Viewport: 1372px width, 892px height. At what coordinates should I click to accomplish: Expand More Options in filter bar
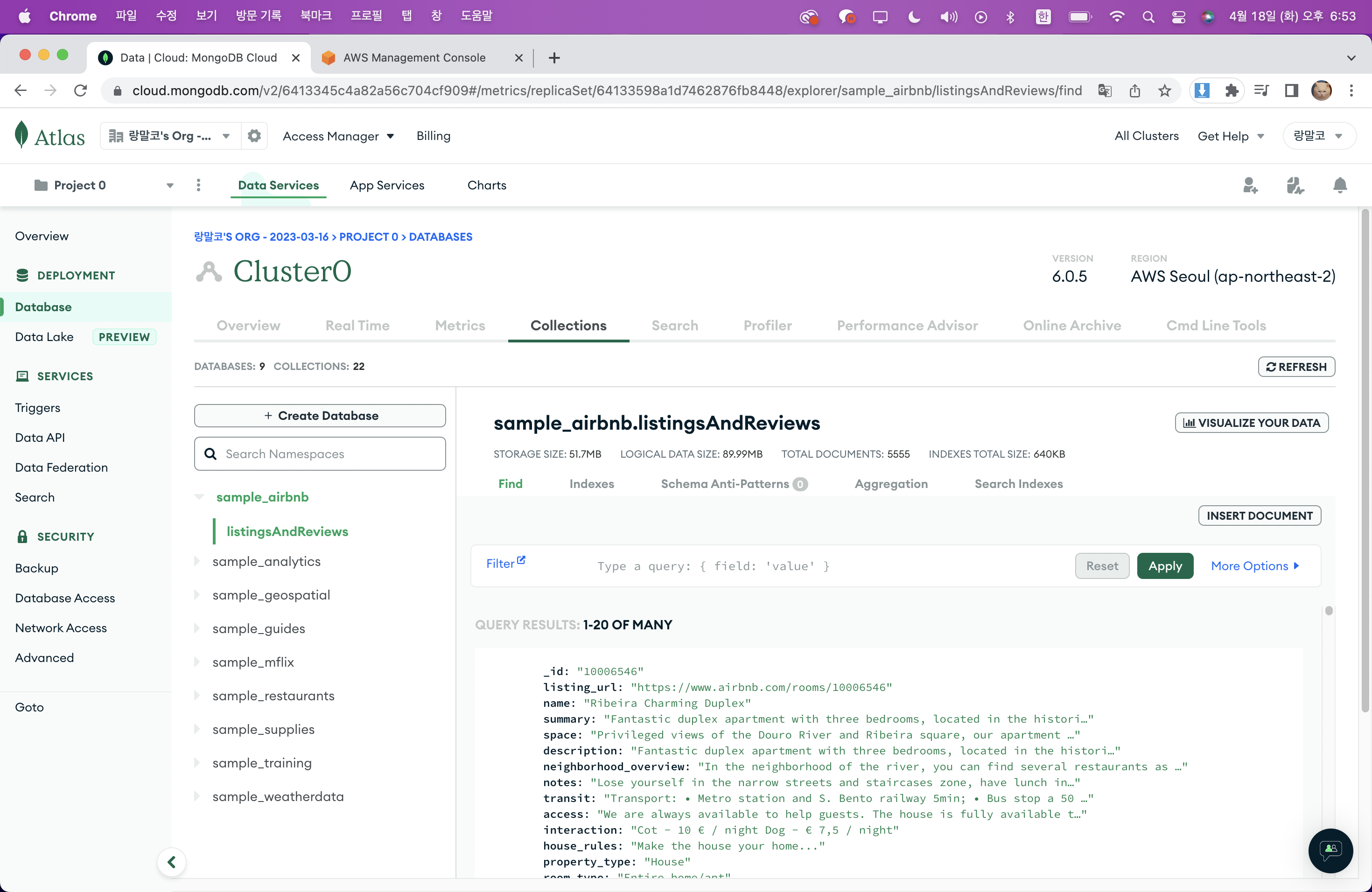point(1255,566)
